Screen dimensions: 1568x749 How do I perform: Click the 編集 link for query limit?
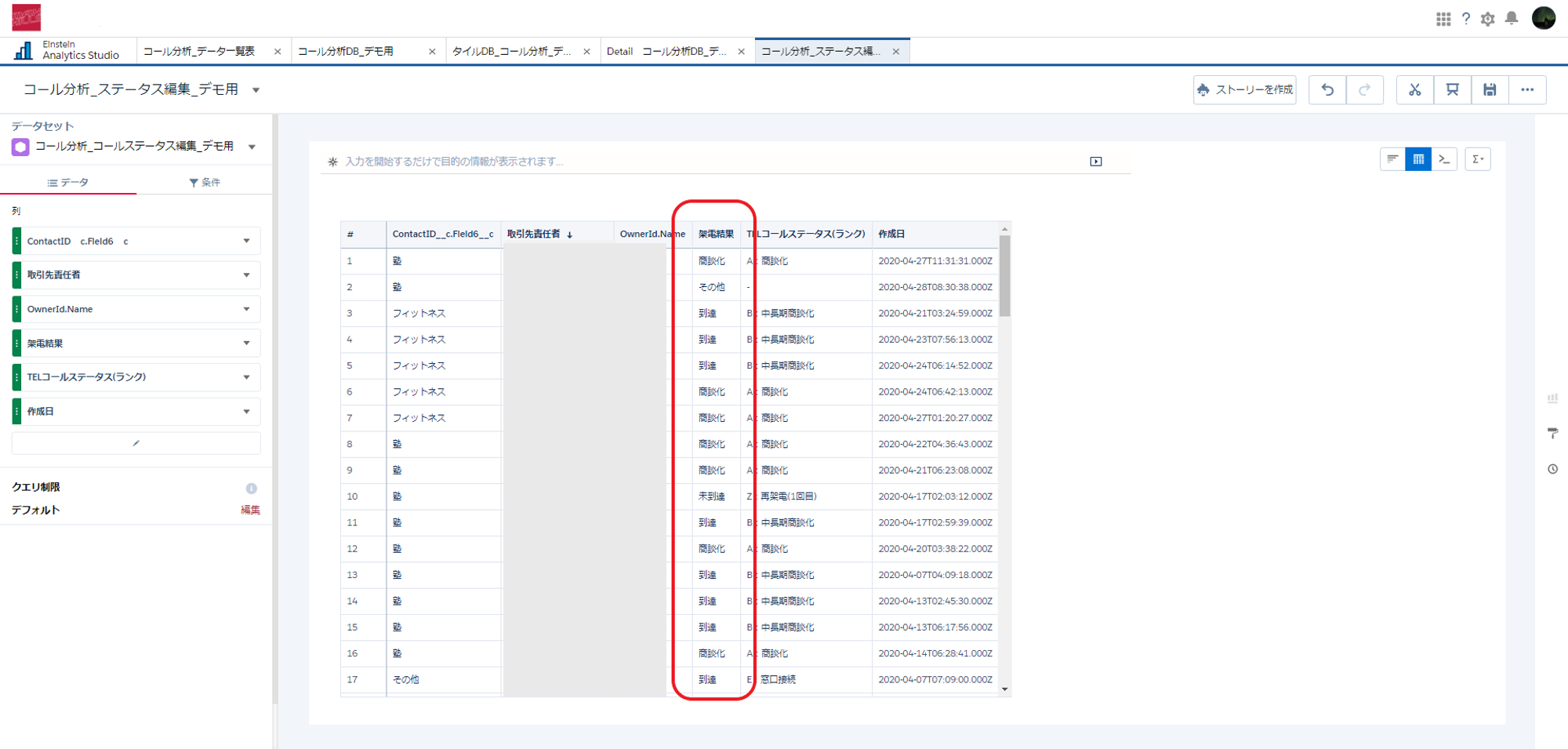tap(250, 510)
